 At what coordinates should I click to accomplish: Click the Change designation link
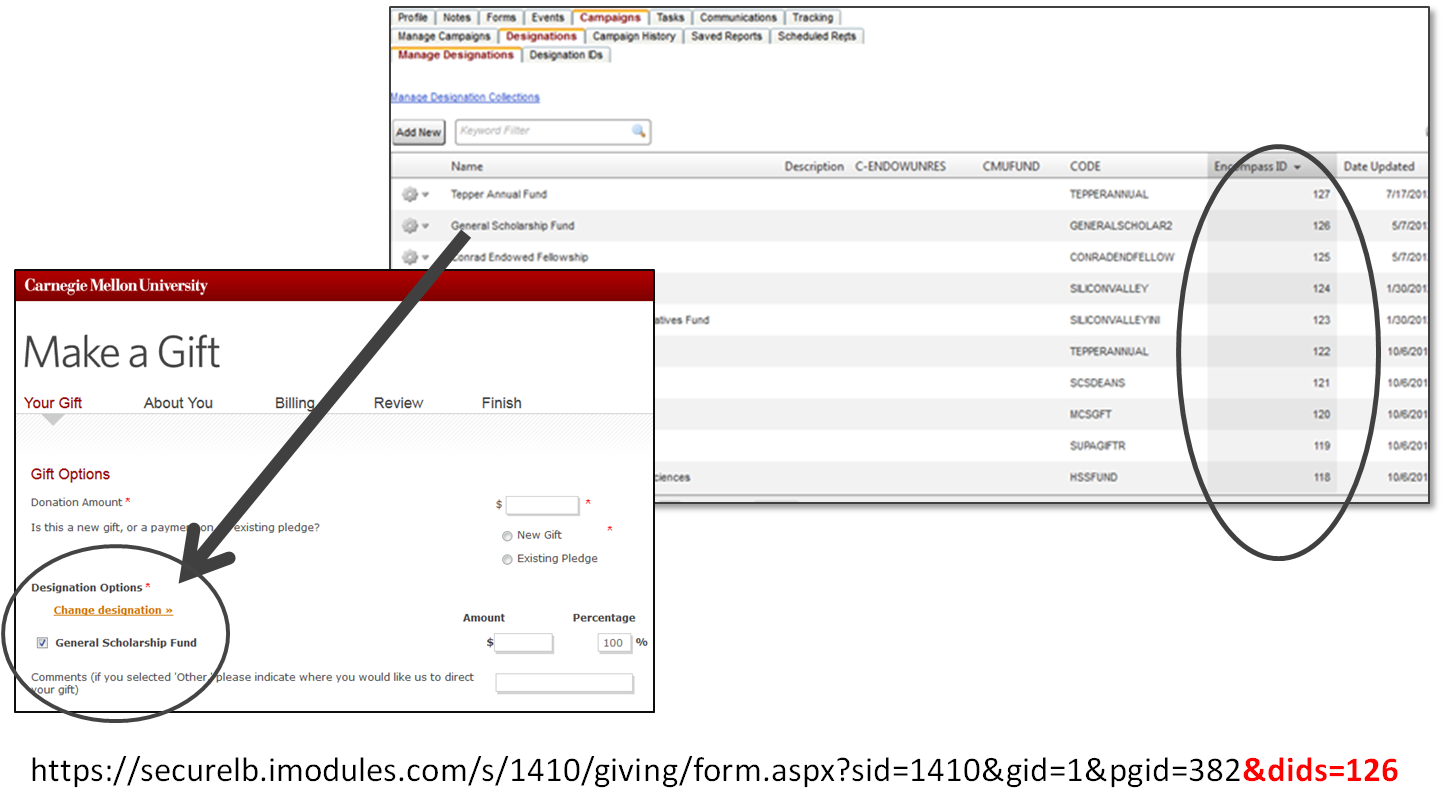click(113, 610)
